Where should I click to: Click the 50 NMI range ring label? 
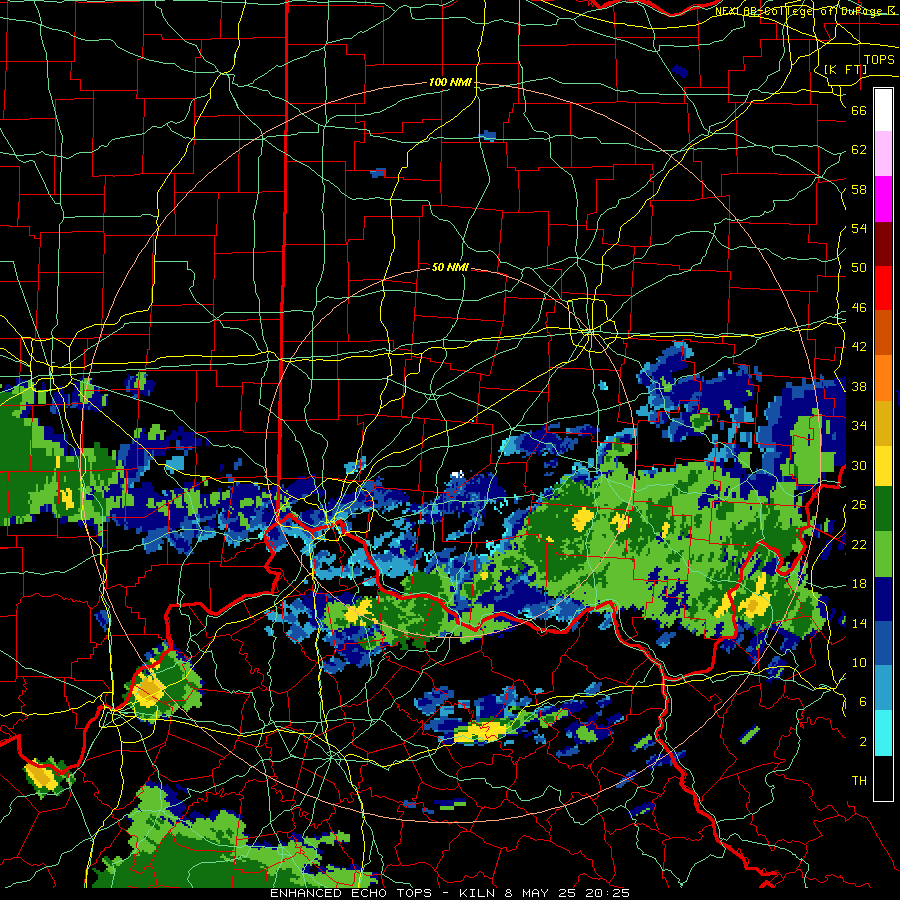pyautogui.click(x=450, y=267)
